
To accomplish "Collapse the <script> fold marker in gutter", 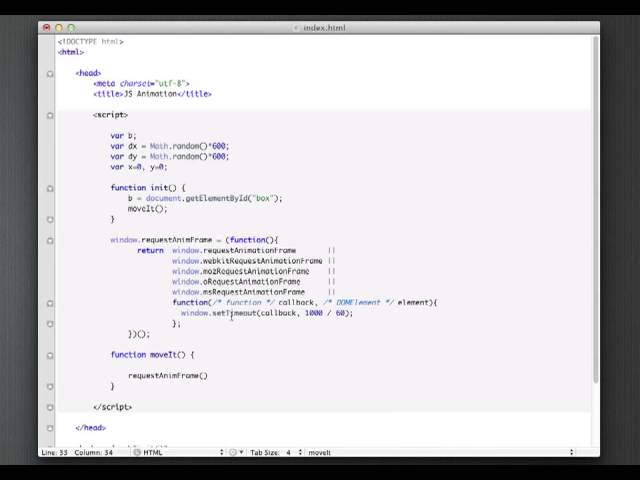I will pos(50,116).
